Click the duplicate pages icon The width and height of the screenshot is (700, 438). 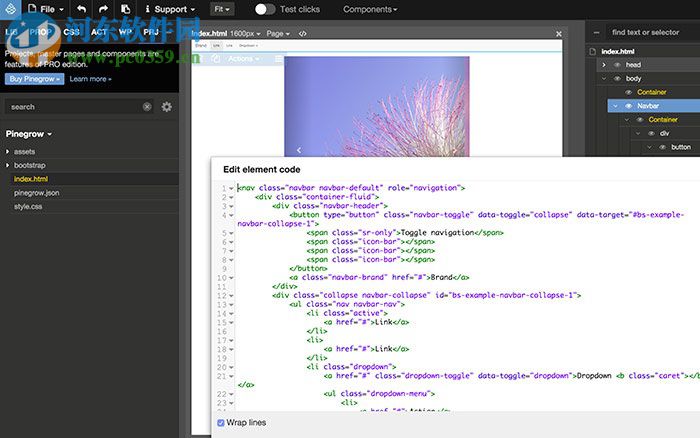[125, 9]
